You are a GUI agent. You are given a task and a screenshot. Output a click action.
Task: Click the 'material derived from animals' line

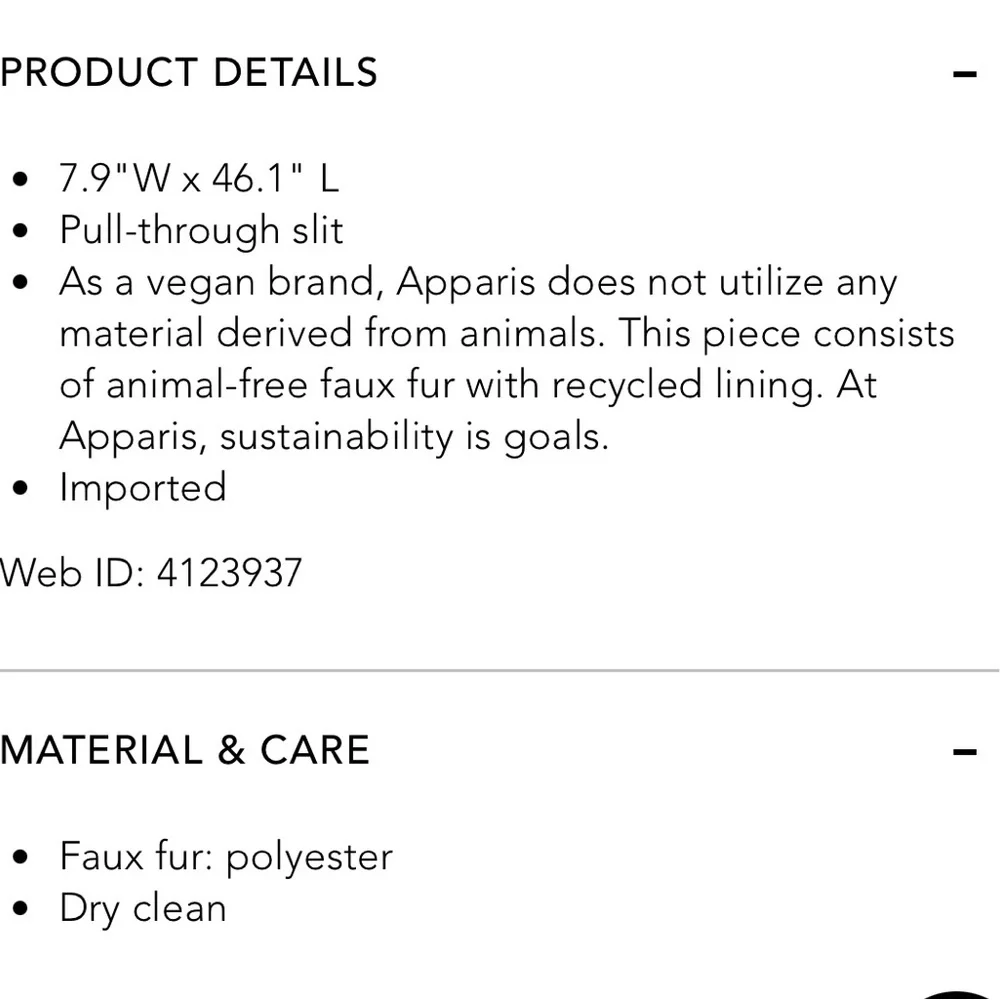(507, 334)
